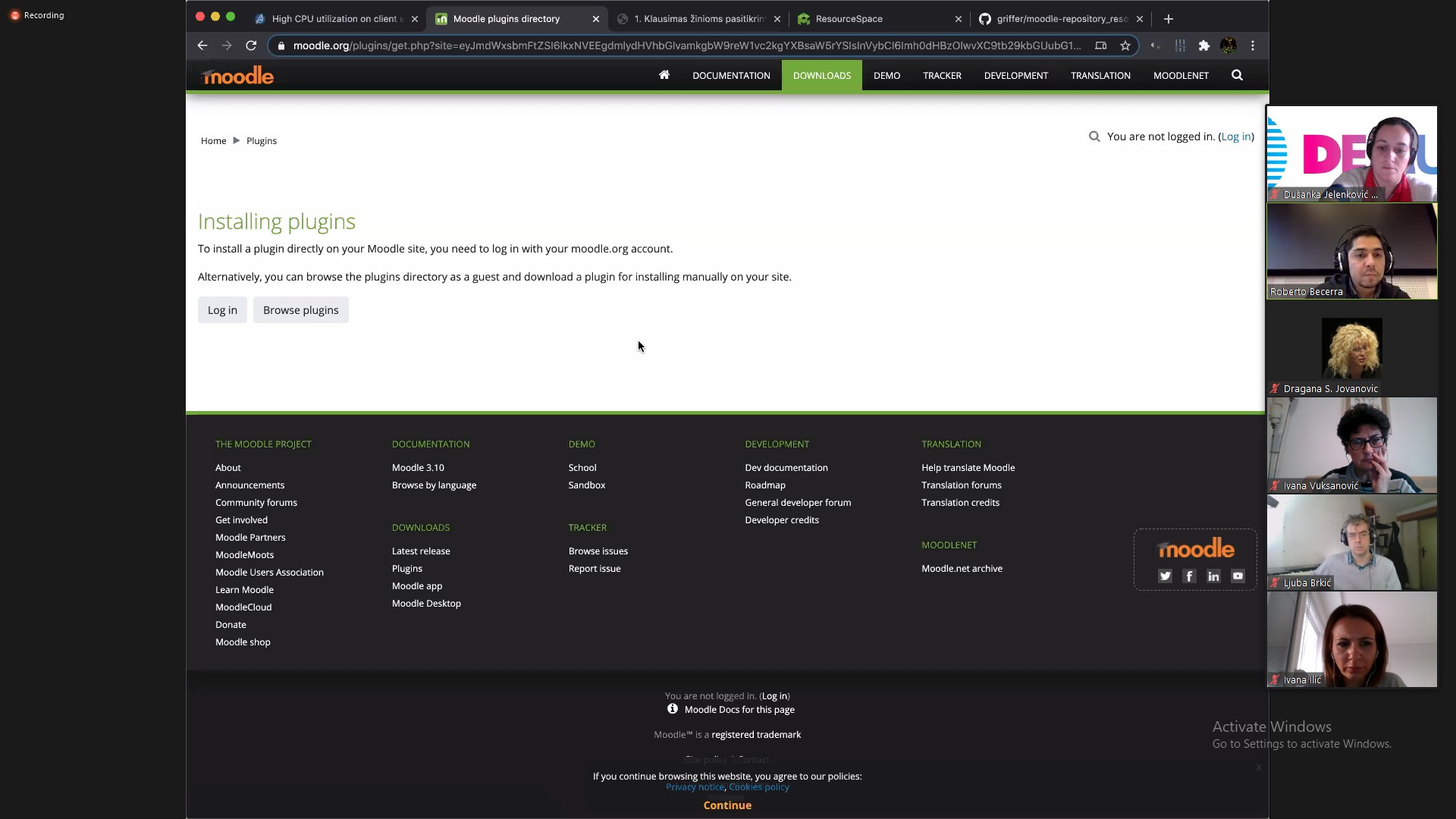The image size is (1456, 819).
Task: Open the Donate footer link
Action: click(231, 625)
